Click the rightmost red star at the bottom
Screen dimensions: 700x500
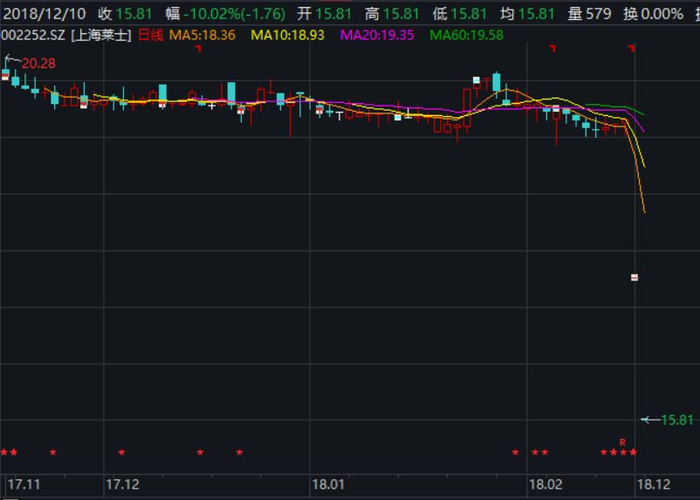tap(633, 452)
